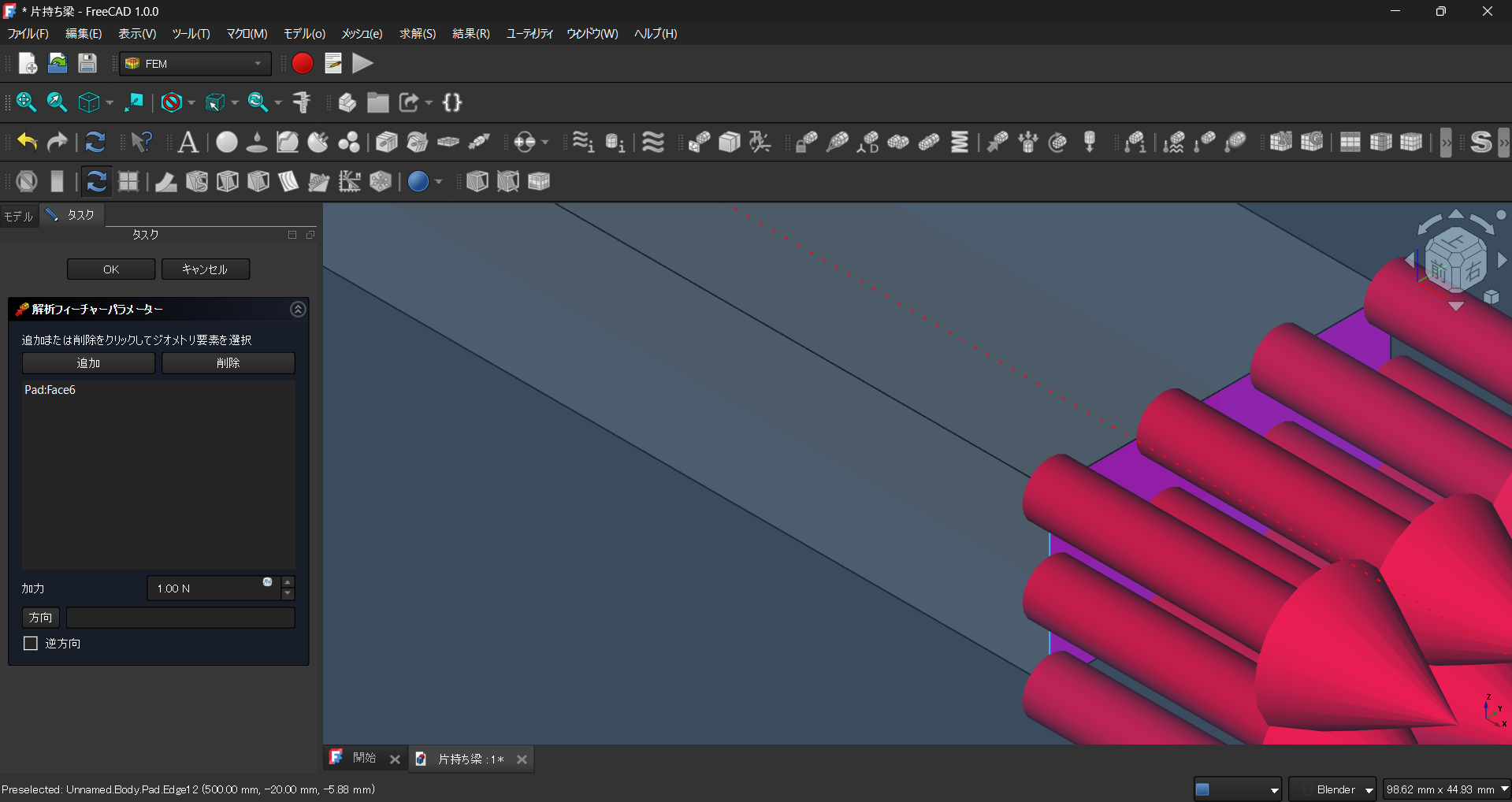Switch to the Model tab (モデル)

click(18, 216)
